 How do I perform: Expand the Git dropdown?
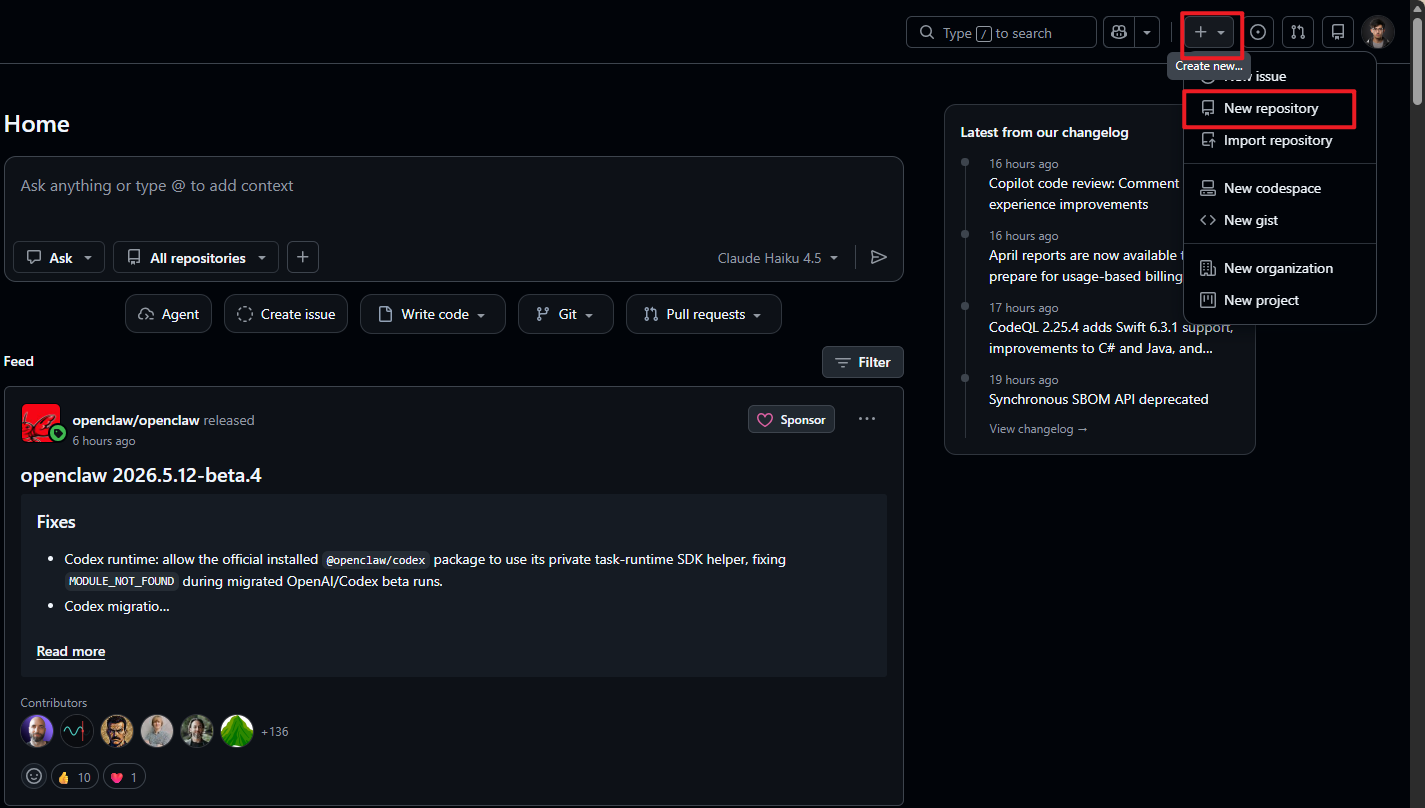pyautogui.click(x=566, y=314)
